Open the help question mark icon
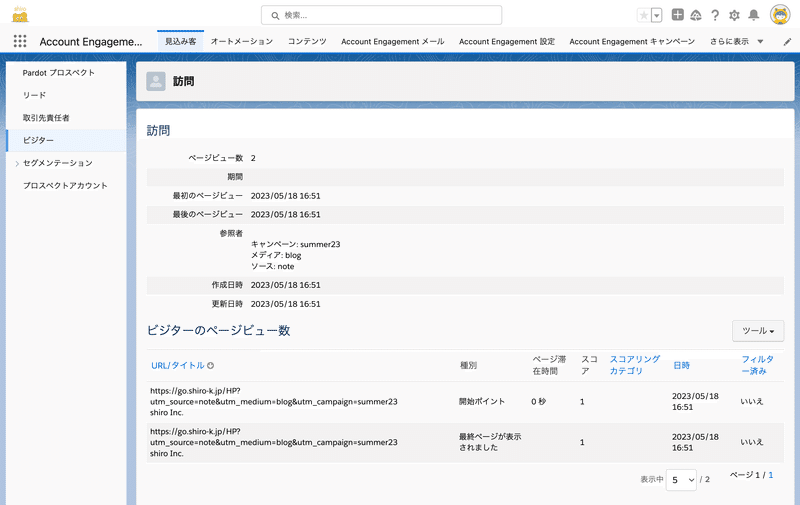Viewport: 800px width, 505px height. point(715,15)
